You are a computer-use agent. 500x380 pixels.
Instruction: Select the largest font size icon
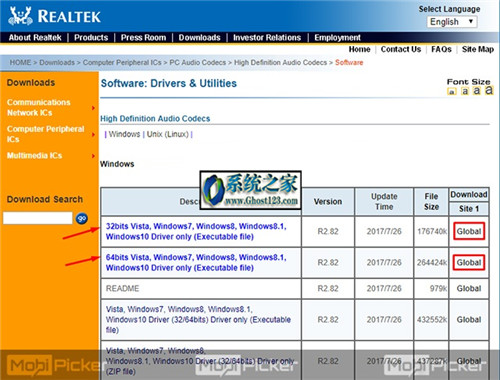(x=489, y=90)
